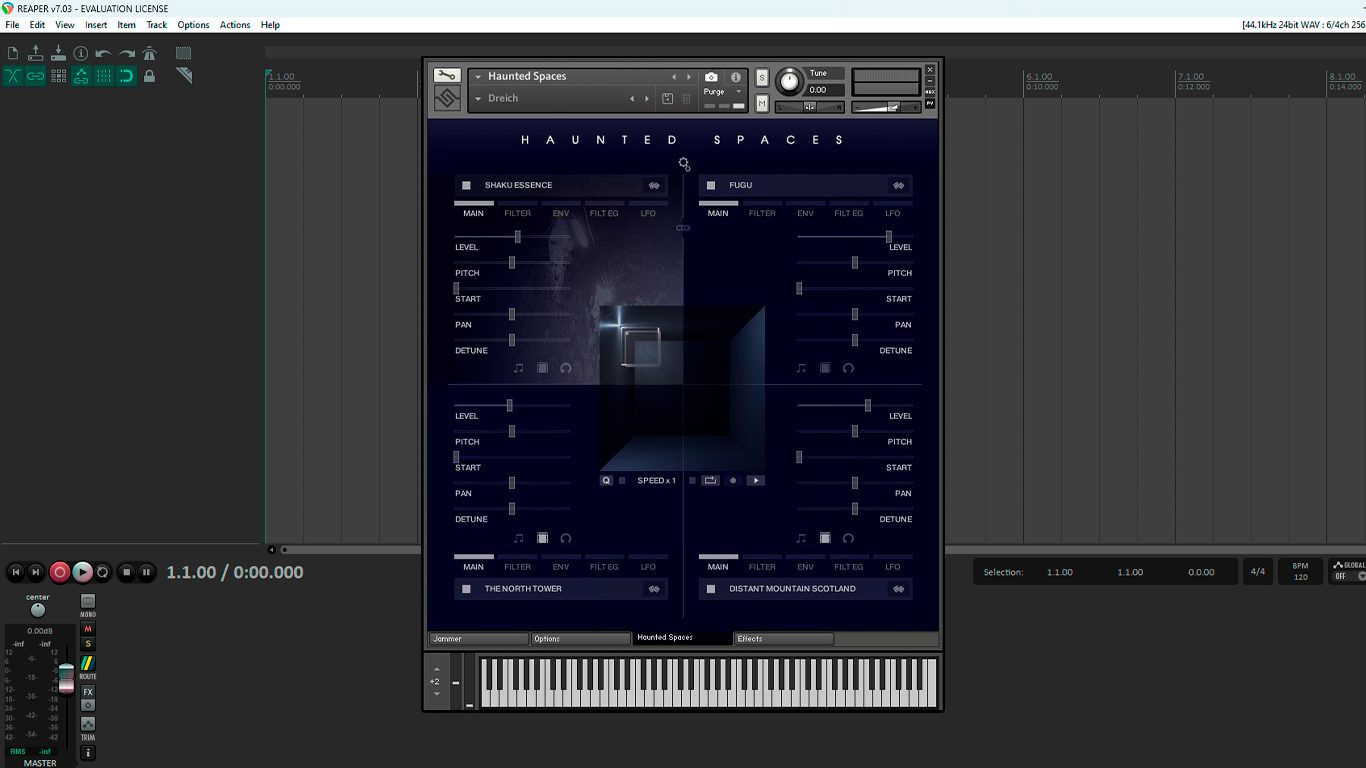Screen dimensions: 1366x768
Task: Open the Options tab at Kontakt bottom
Action: tap(581, 639)
